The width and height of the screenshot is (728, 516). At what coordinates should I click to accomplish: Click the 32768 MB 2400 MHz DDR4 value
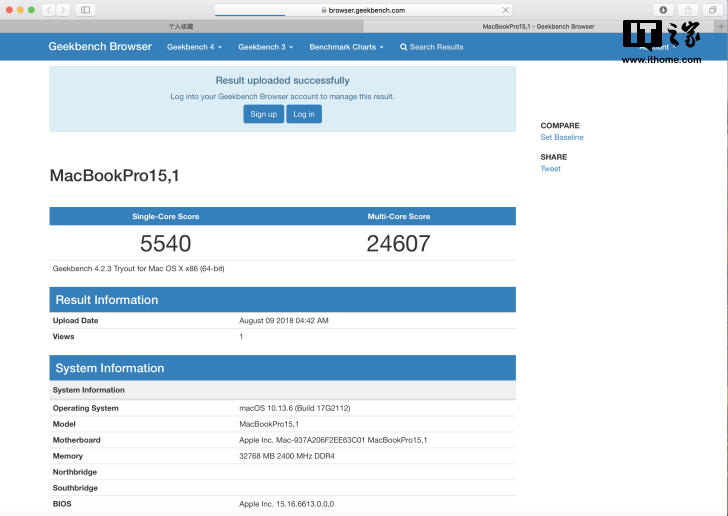[x=287, y=456]
